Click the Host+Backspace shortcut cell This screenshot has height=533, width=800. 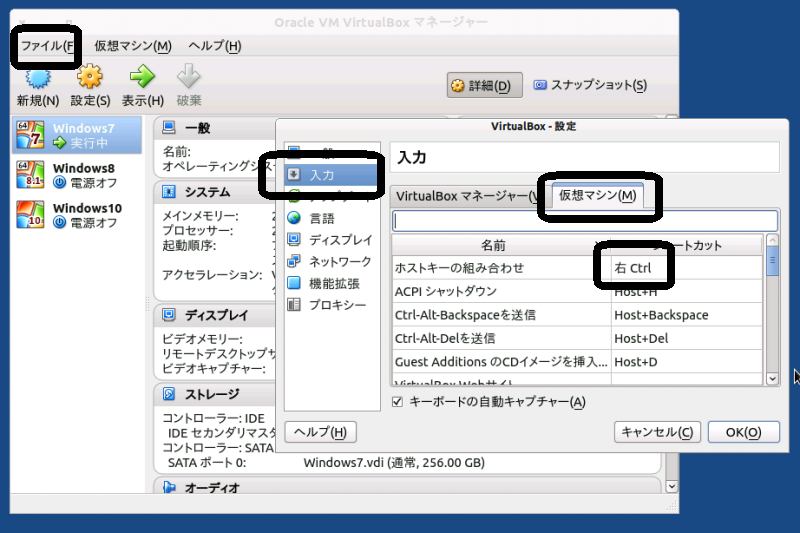686,315
